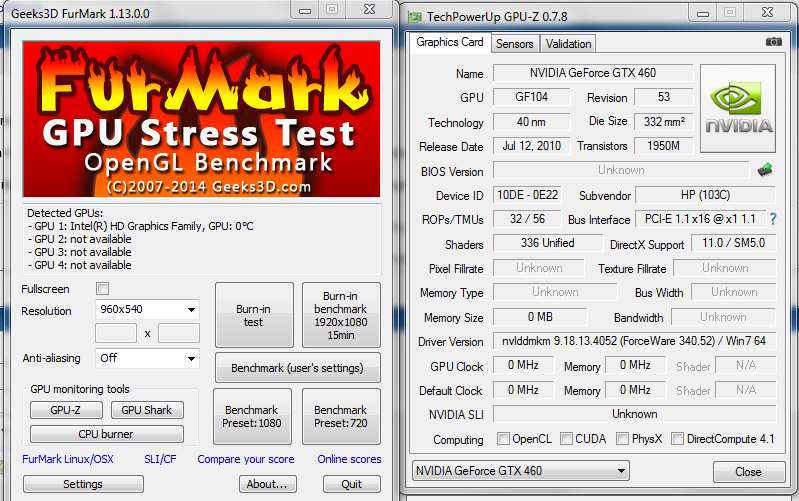Screen dimensions: 799x501
Task: Open the Compare your score link
Action: tap(246, 459)
